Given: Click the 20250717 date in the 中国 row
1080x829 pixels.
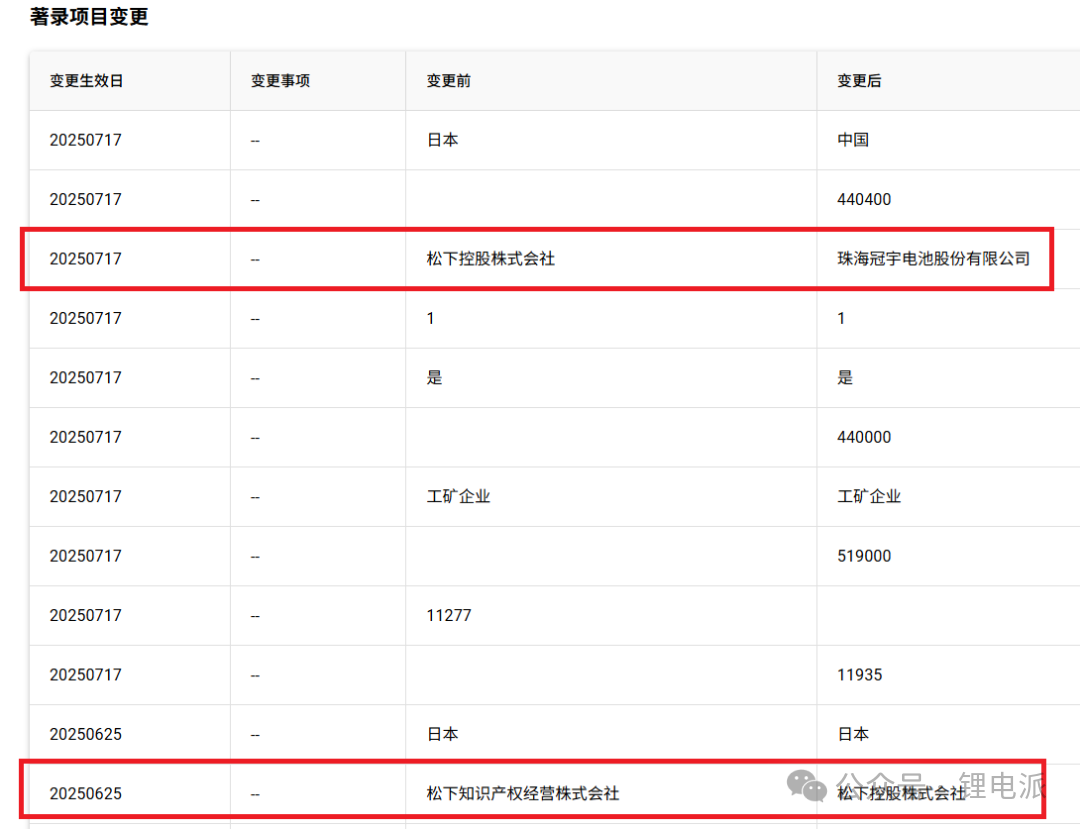Looking at the screenshot, I should pos(85,140).
